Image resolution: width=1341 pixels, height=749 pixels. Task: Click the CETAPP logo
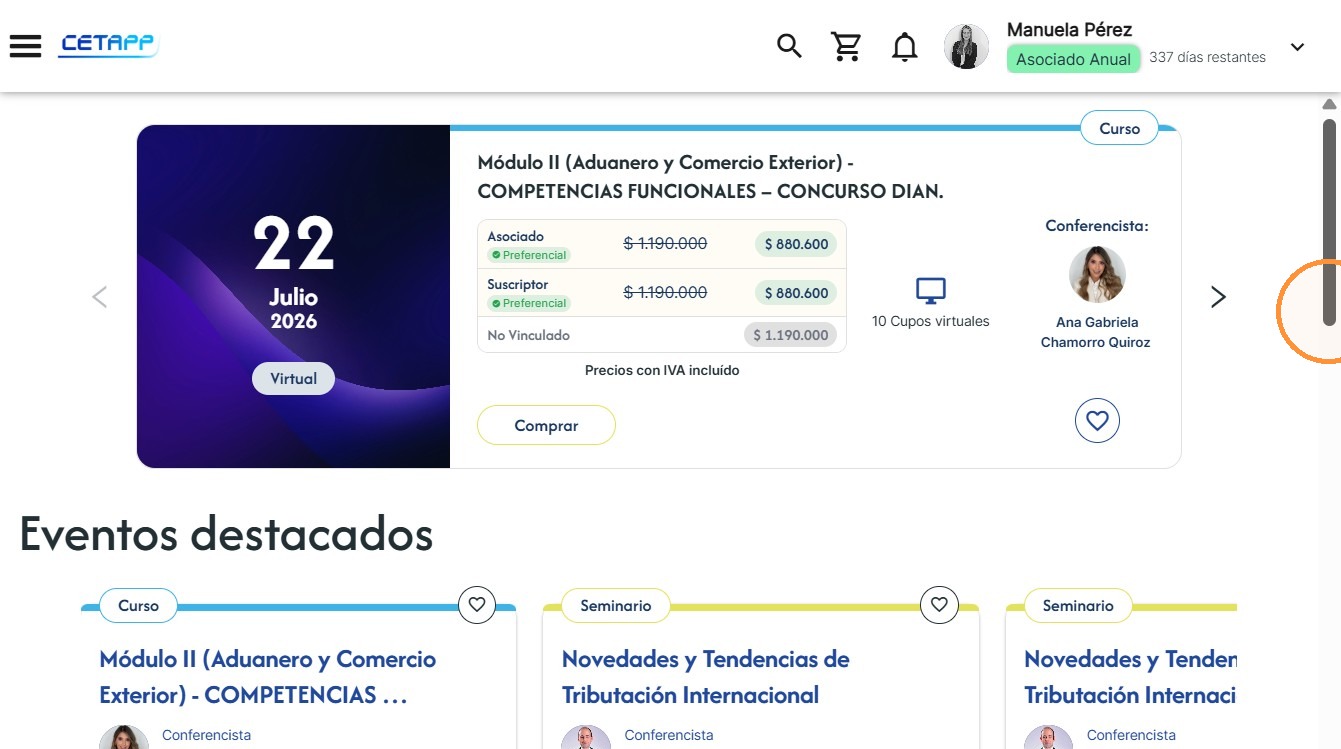(x=108, y=45)
